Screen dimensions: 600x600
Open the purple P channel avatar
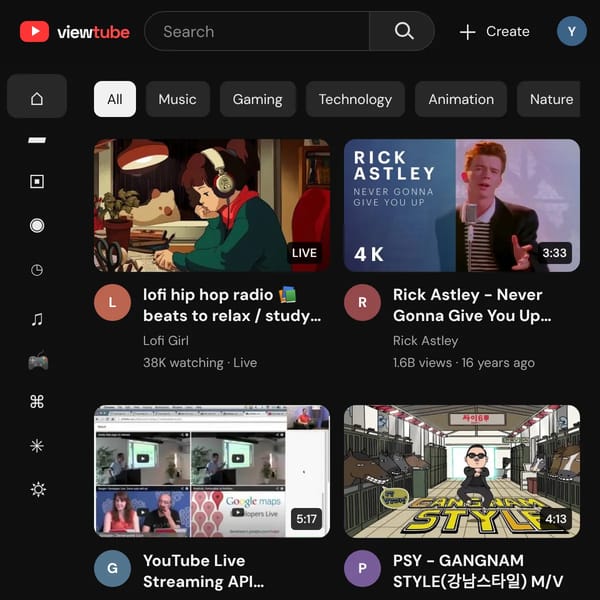point(362,568)
